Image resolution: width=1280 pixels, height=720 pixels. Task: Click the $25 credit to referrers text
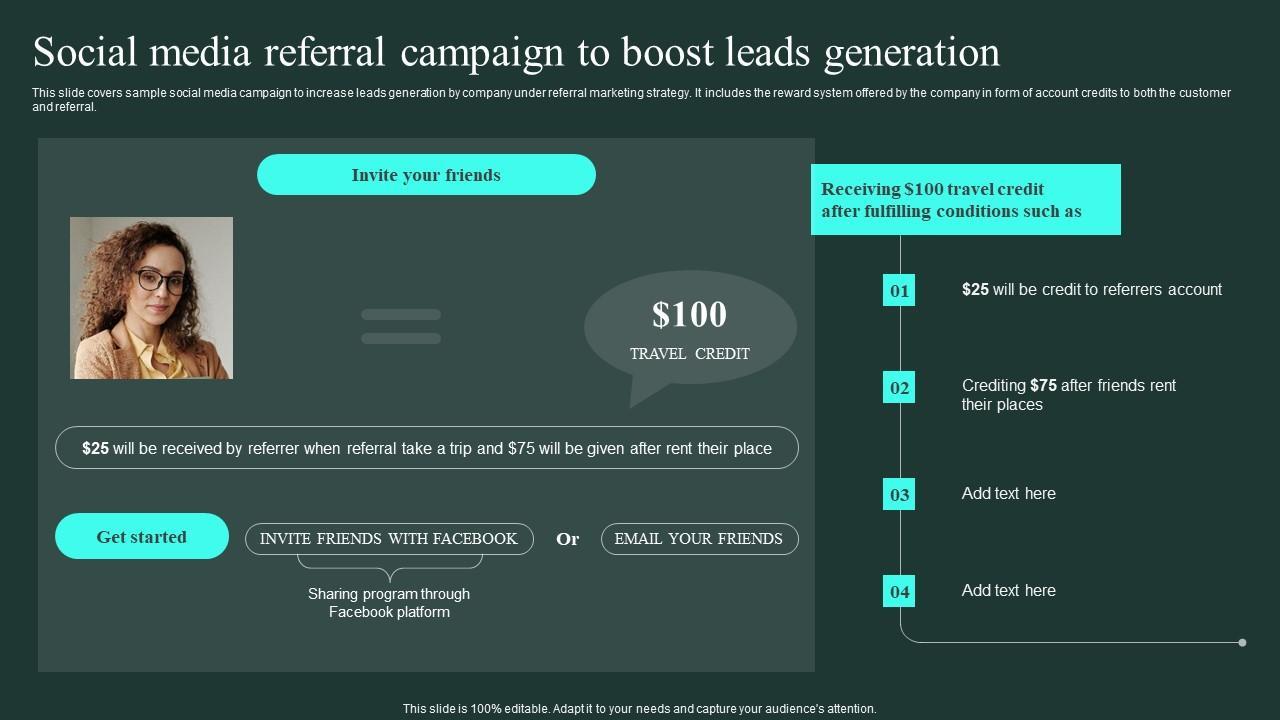coord(1091,289)
